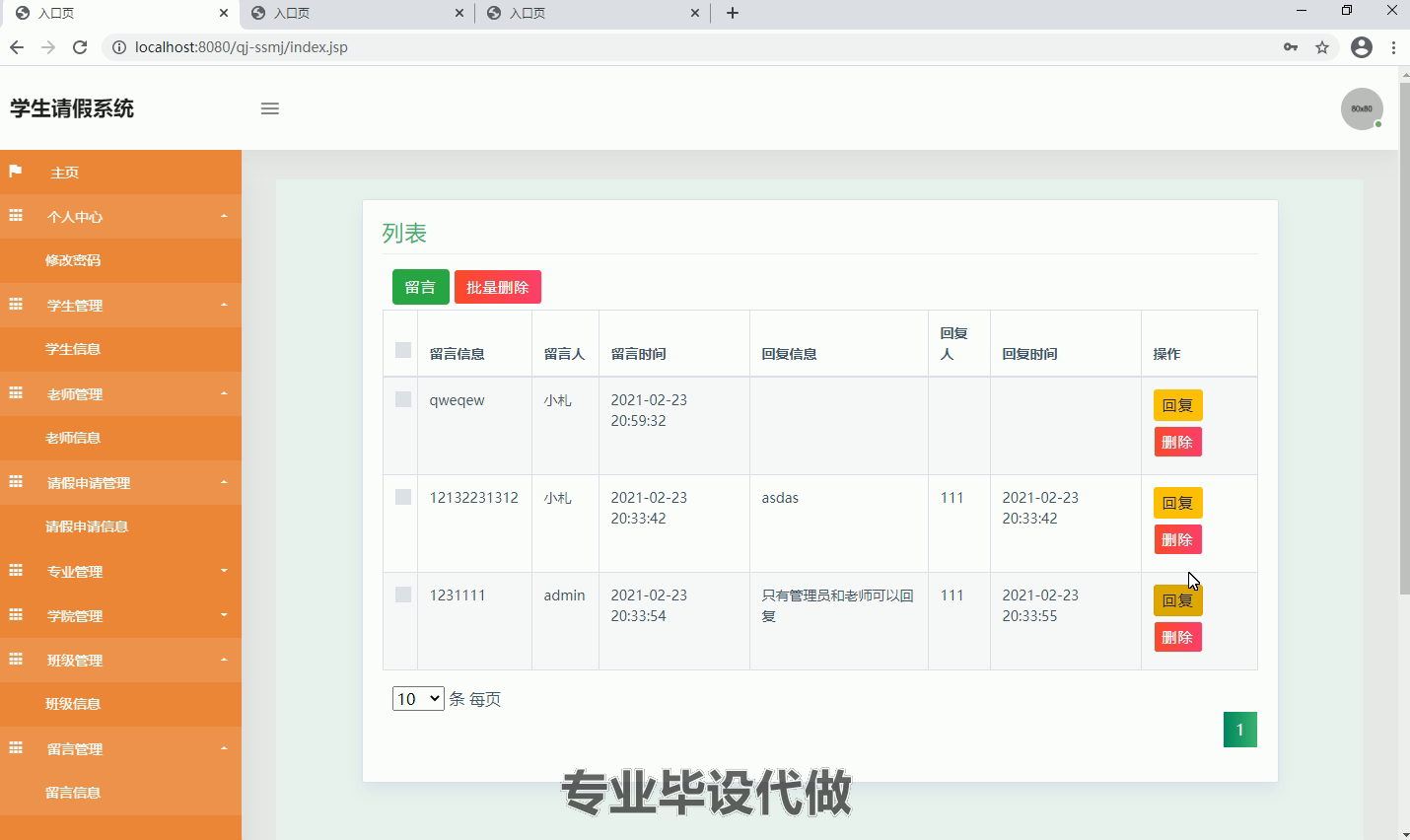
Task: Click 回复 for the qweqew message
Action: pyautogui.click(x=1178, y=405)
